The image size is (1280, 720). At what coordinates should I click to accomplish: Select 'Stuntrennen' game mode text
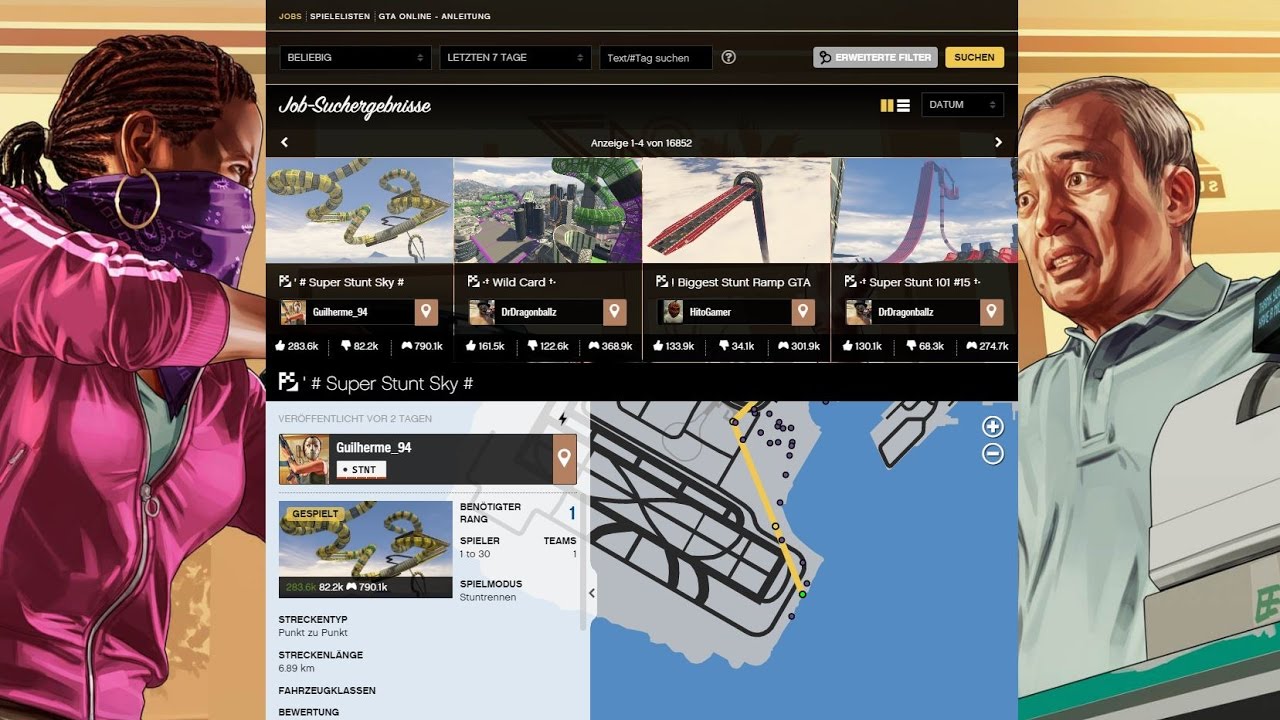[x=488, y=597]
